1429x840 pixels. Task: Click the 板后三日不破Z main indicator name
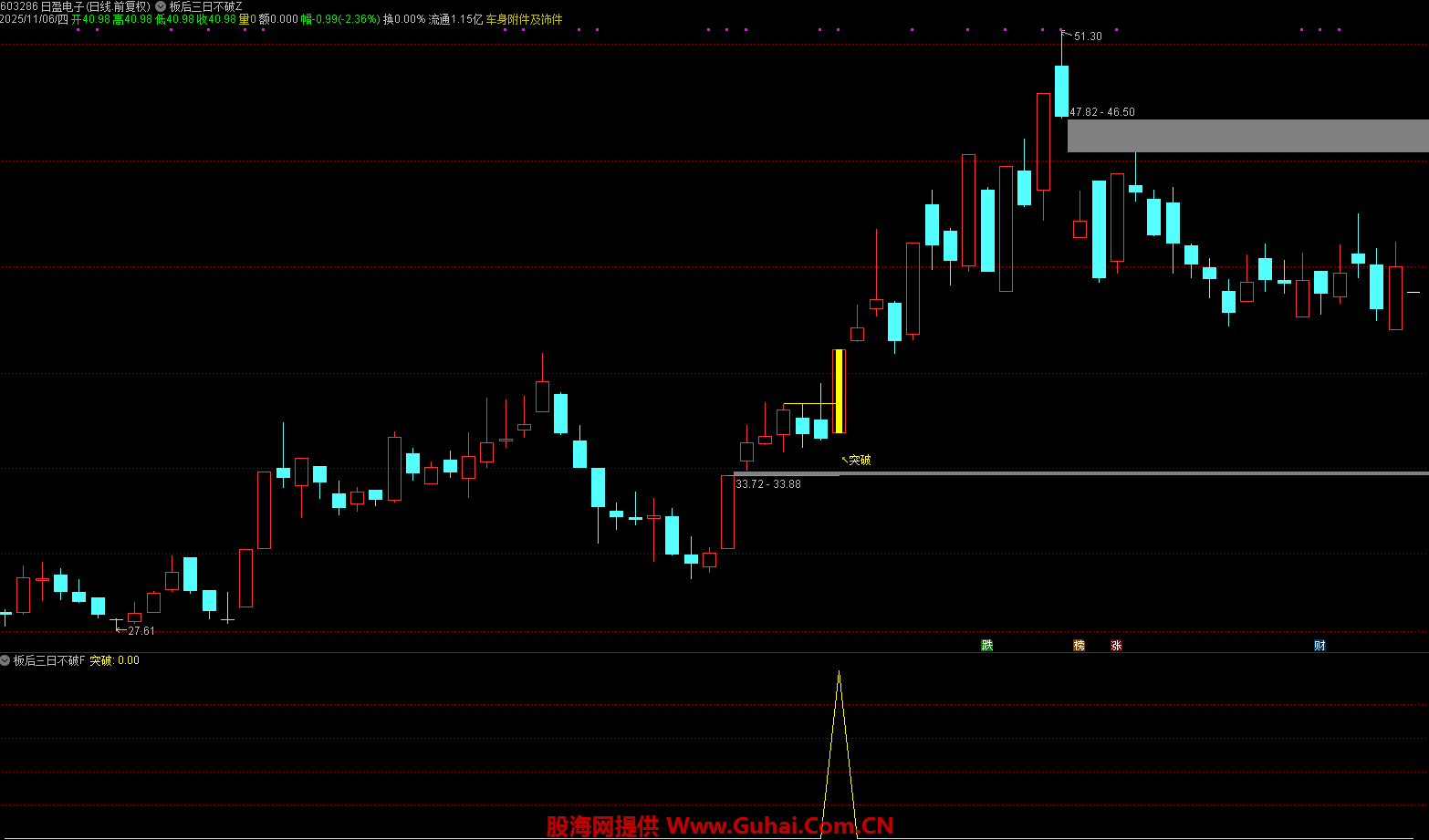click(205, 6)
